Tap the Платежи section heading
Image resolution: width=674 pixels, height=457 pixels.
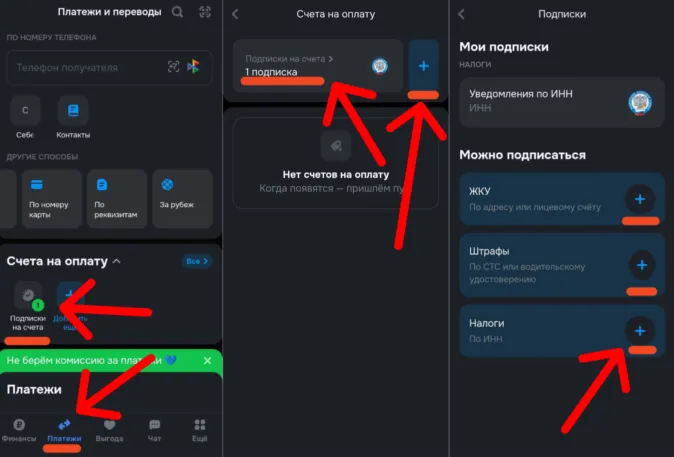click(34, 390)
